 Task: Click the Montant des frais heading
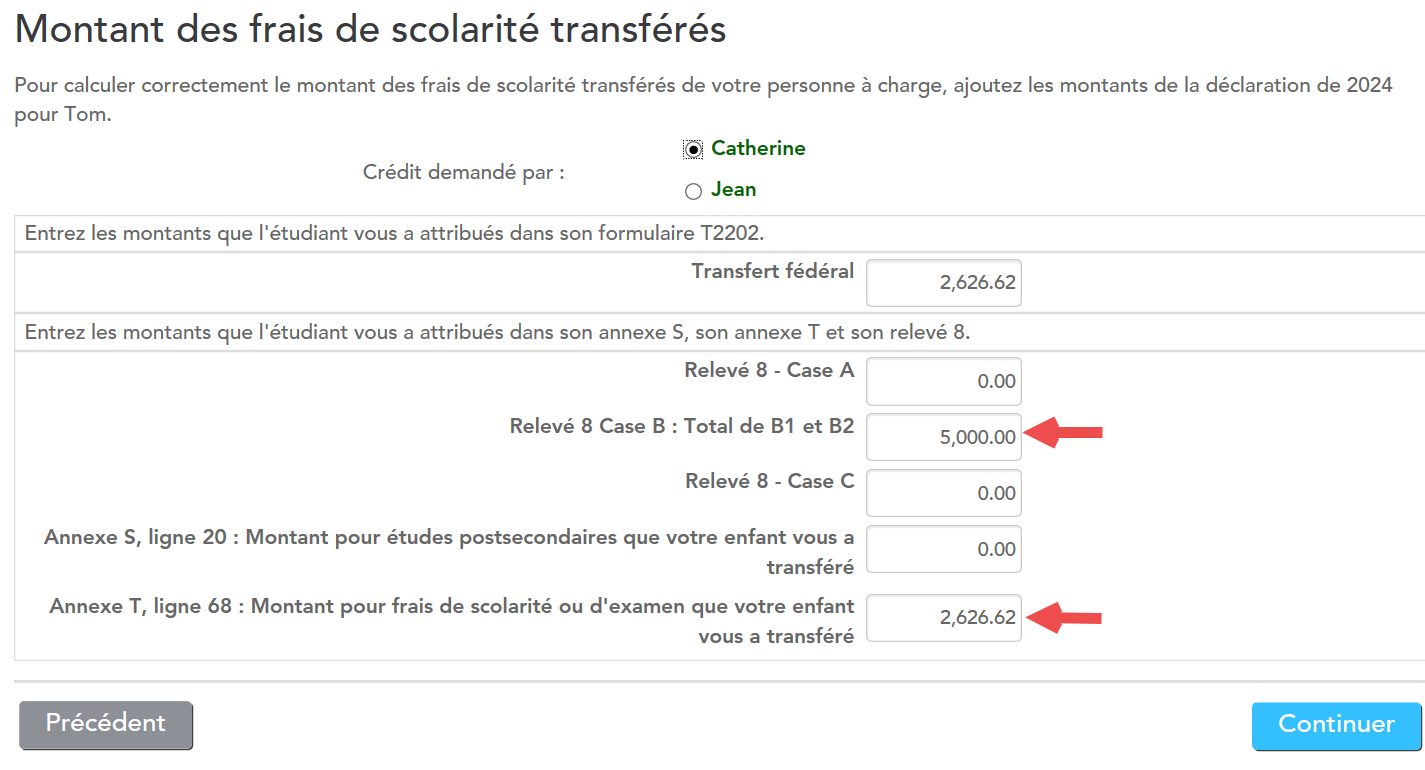[x=370, y=30]
